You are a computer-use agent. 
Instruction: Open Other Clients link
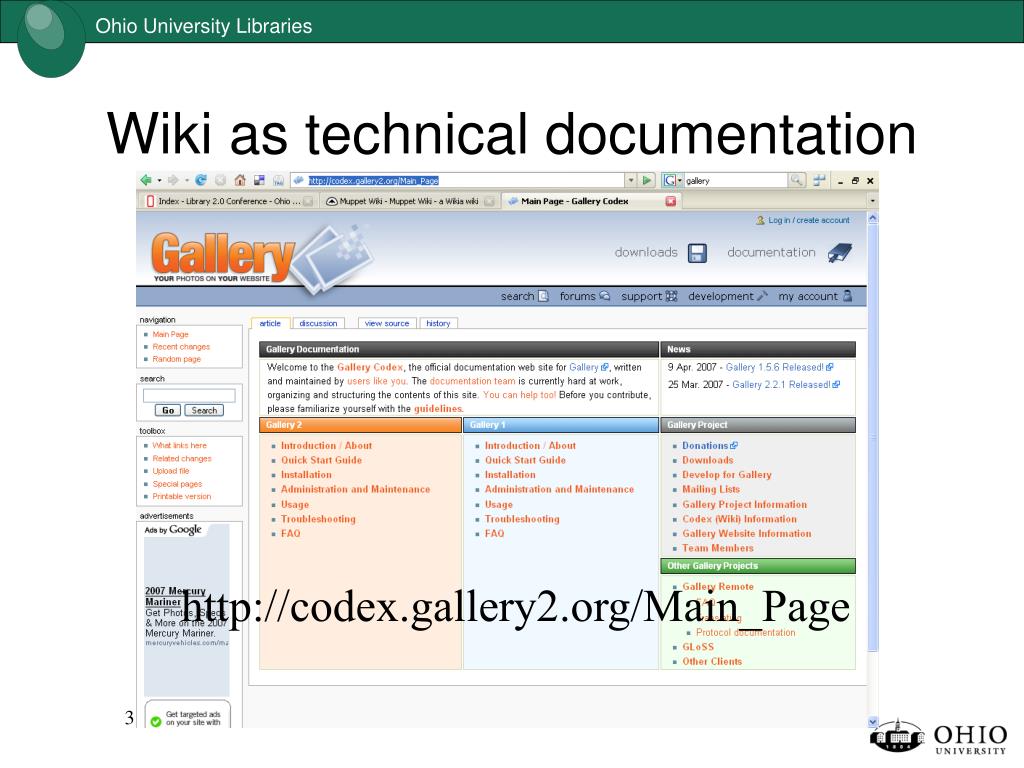[712, 662]
